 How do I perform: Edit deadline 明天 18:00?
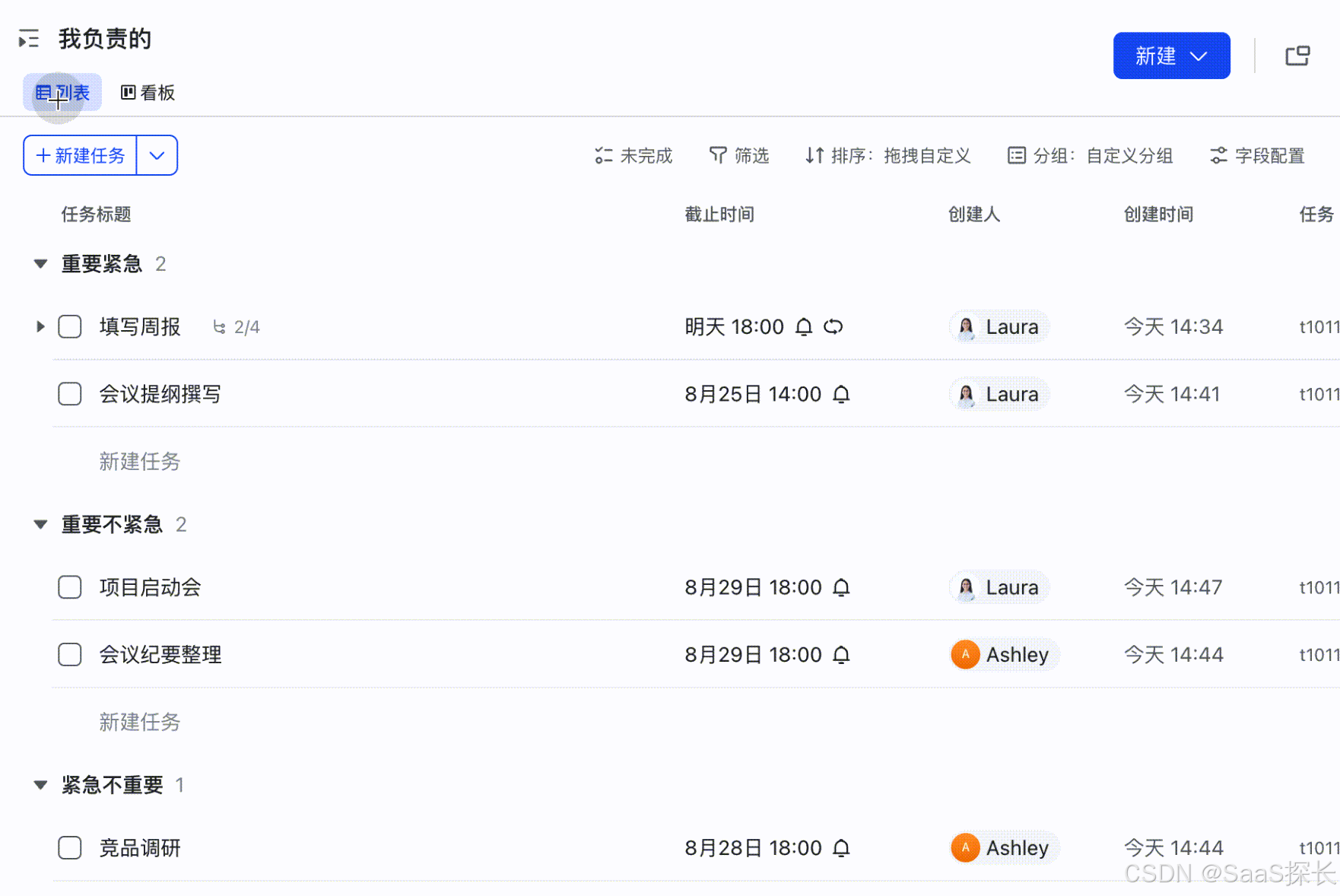735,327
